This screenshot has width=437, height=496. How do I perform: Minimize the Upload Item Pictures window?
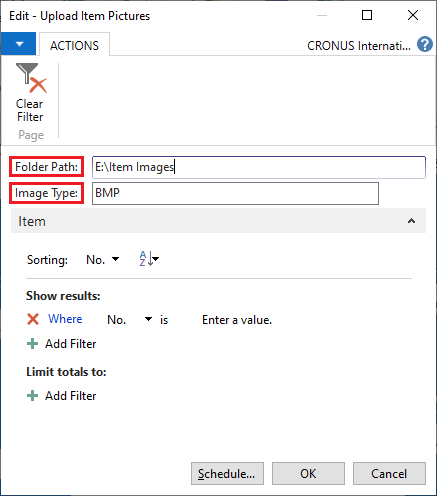pyautogui.click(x=322, y=15)
